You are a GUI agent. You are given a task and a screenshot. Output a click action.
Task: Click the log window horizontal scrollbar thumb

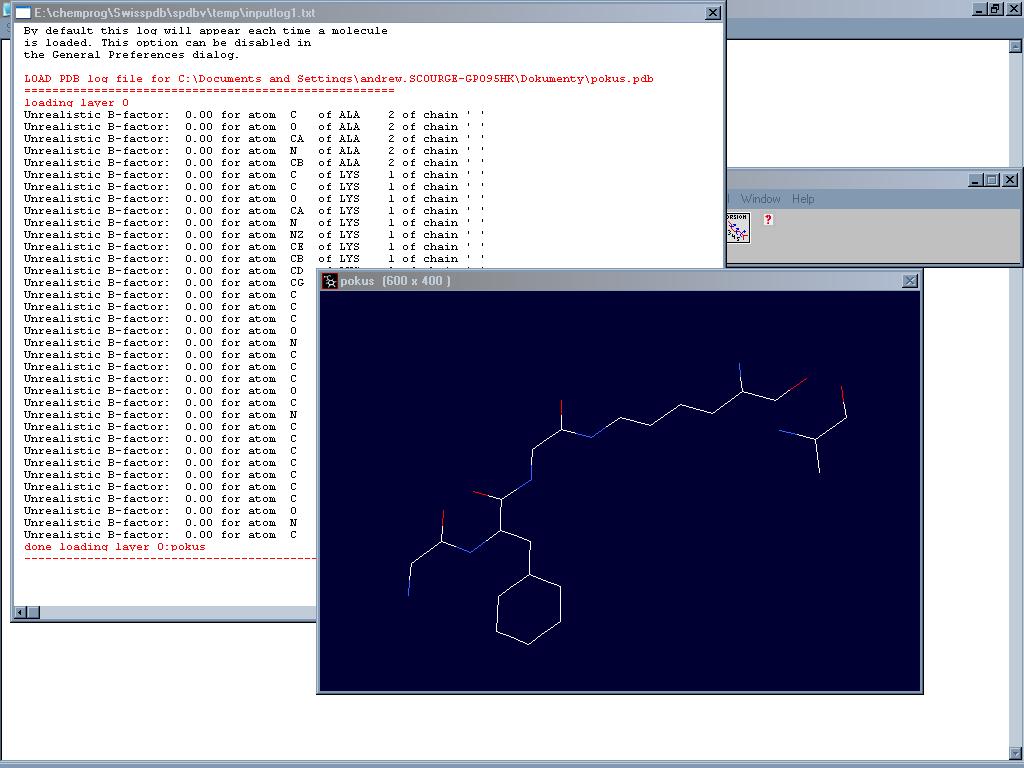pyautogui.click(x=33, y=612)
